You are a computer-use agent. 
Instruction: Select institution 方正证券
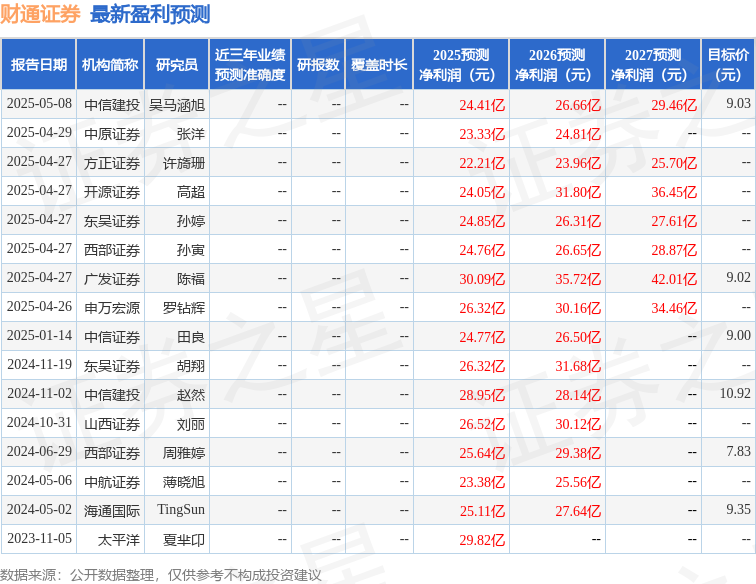112,163
